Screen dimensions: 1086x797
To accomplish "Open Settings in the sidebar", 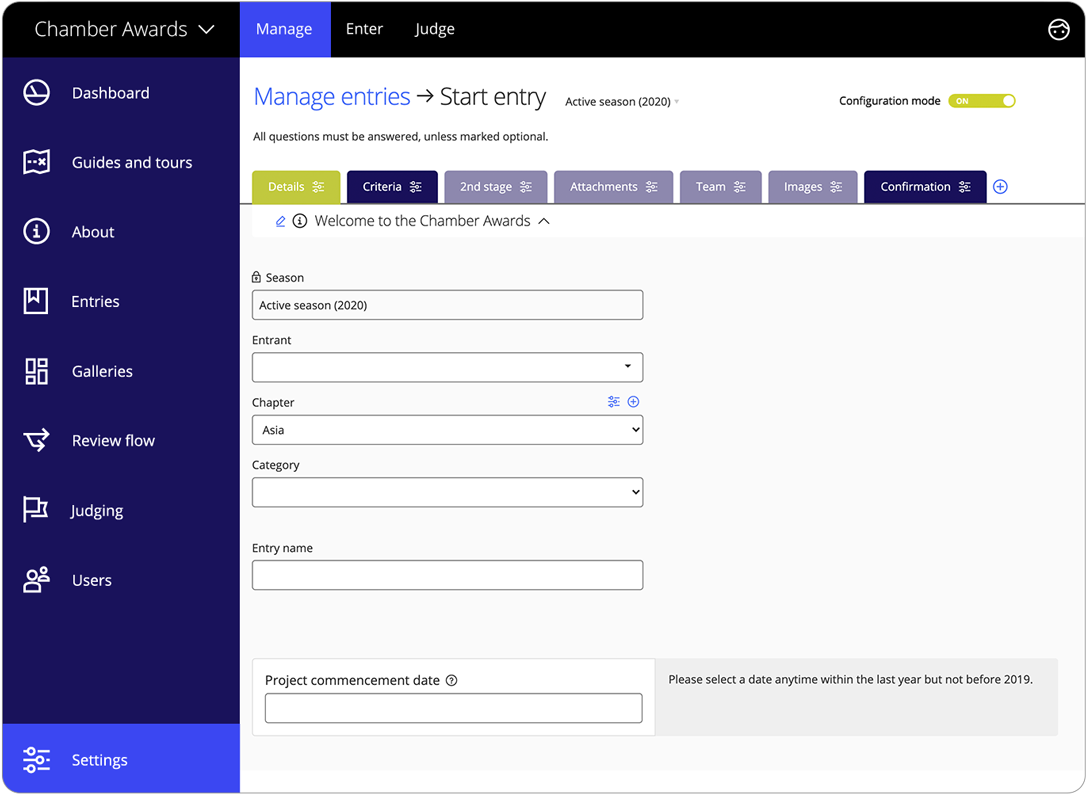I will (x=100, y=760).
